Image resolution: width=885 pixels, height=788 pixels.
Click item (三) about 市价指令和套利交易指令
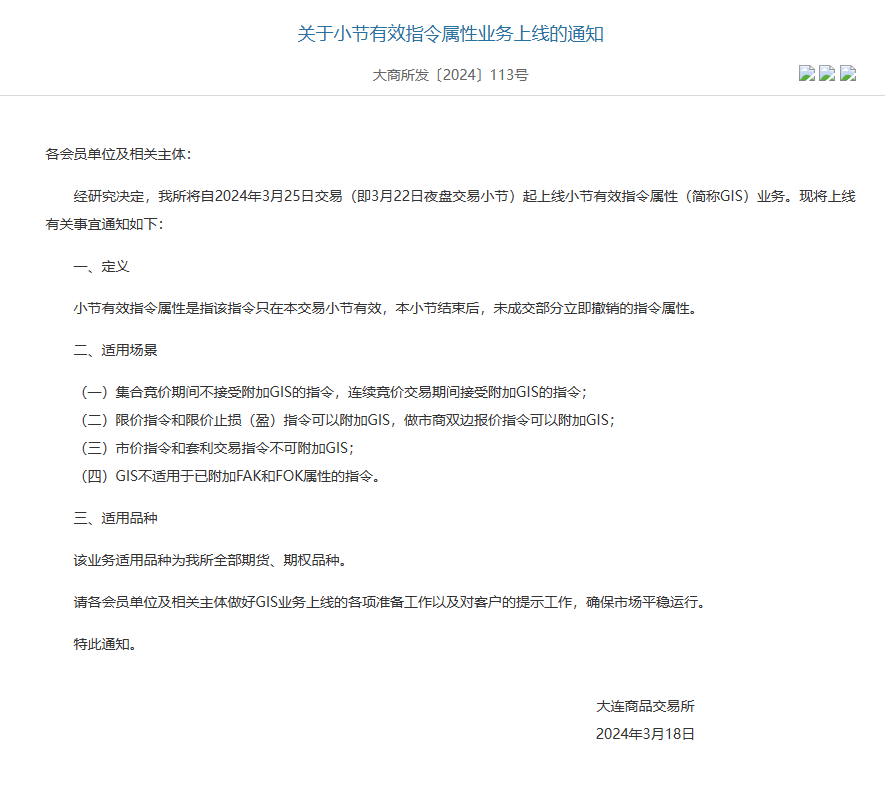tap(216, 448)
